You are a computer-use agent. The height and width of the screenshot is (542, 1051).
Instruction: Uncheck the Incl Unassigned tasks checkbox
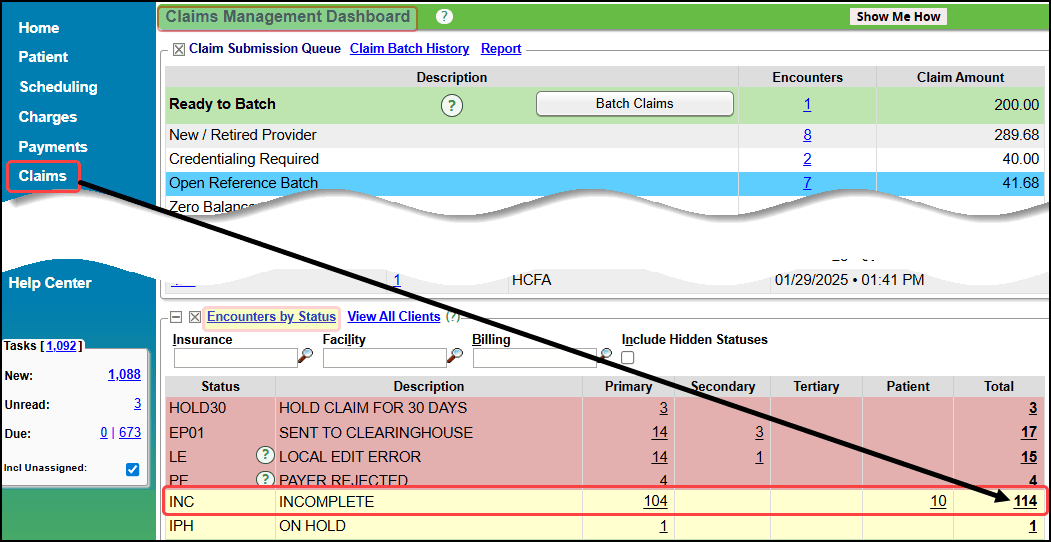pos(133,469)
